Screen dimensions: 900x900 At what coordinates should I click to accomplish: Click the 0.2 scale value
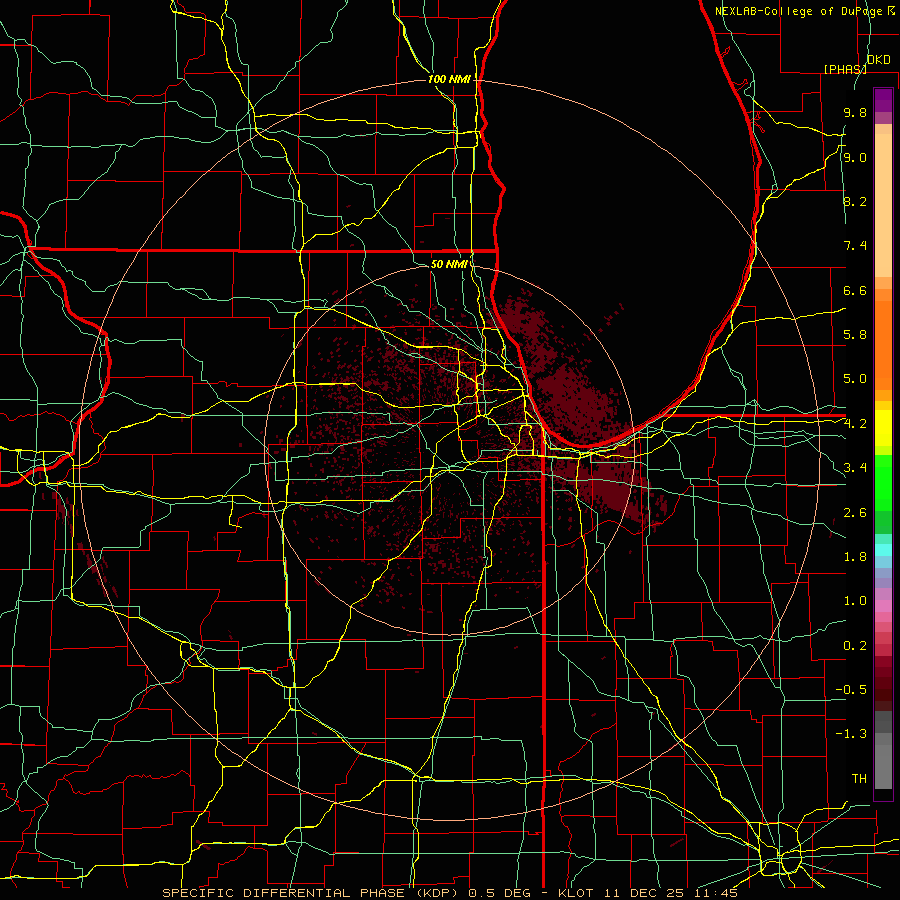[x=855, y=646]
